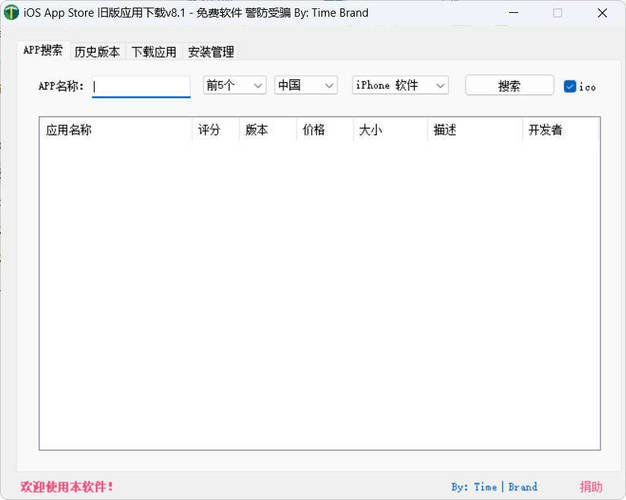Screen dimensions: 626x500
Task: Click the app icon in title bar
Action: (x=12, y=13)
